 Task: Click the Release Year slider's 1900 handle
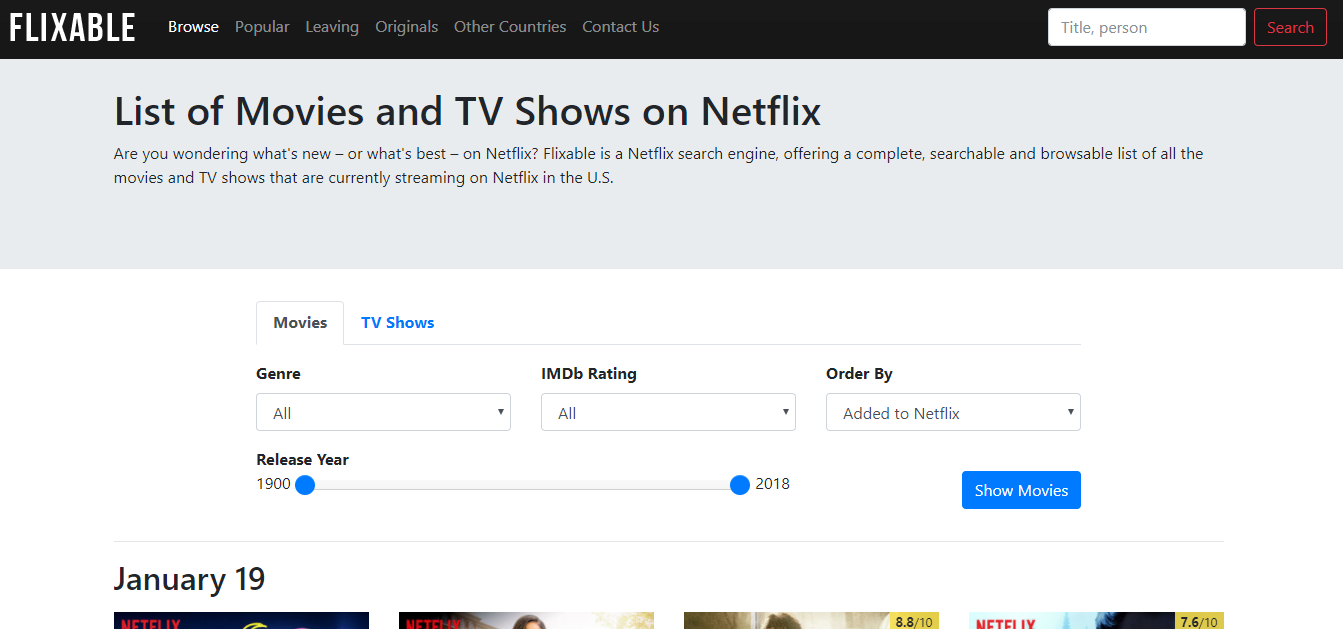pos(305,485)
